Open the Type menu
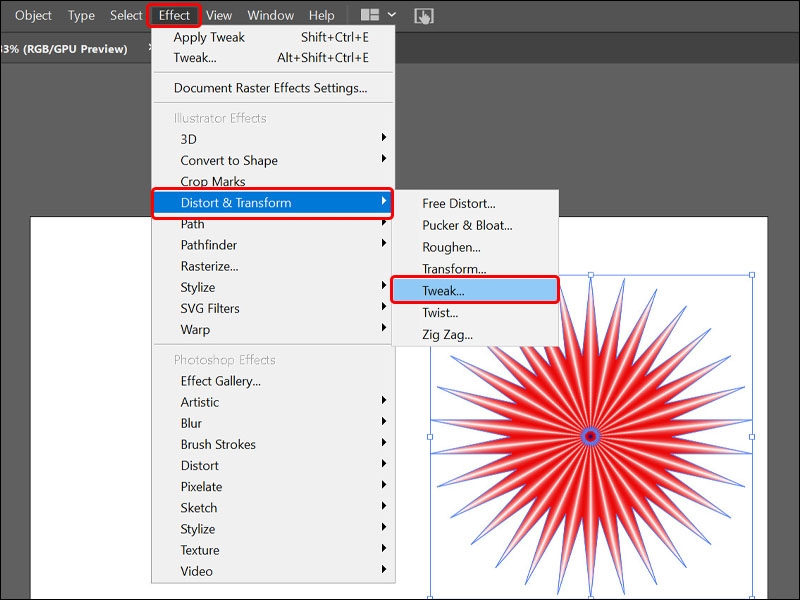 [x=81, y=15]
